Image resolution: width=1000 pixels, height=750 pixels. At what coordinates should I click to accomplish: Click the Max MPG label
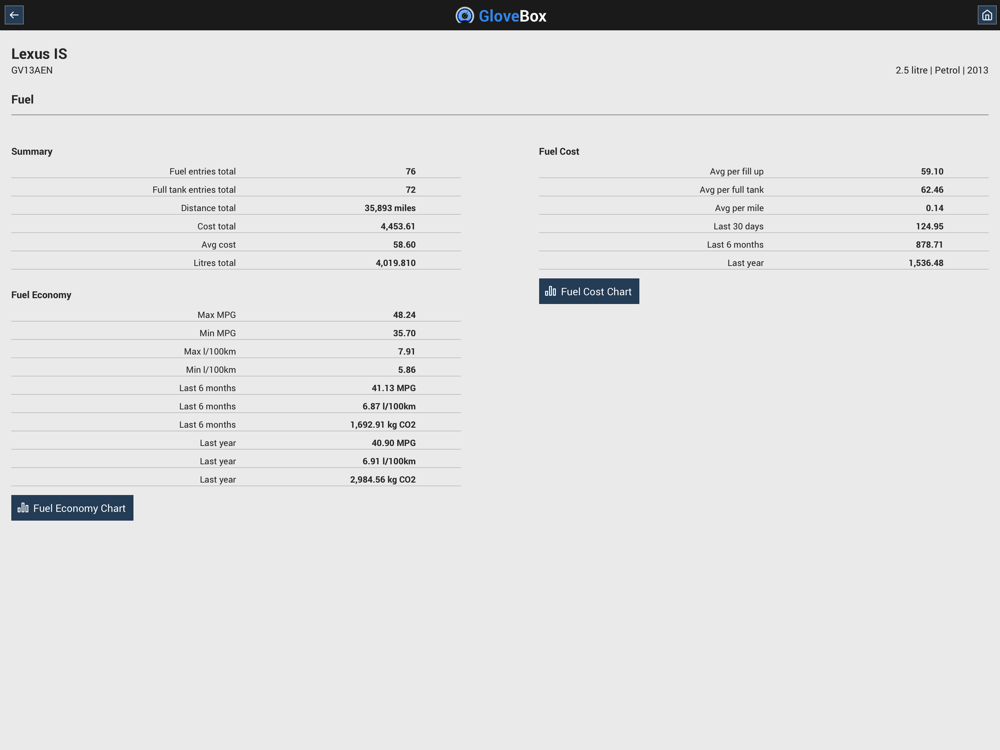[x=216, y=314]
